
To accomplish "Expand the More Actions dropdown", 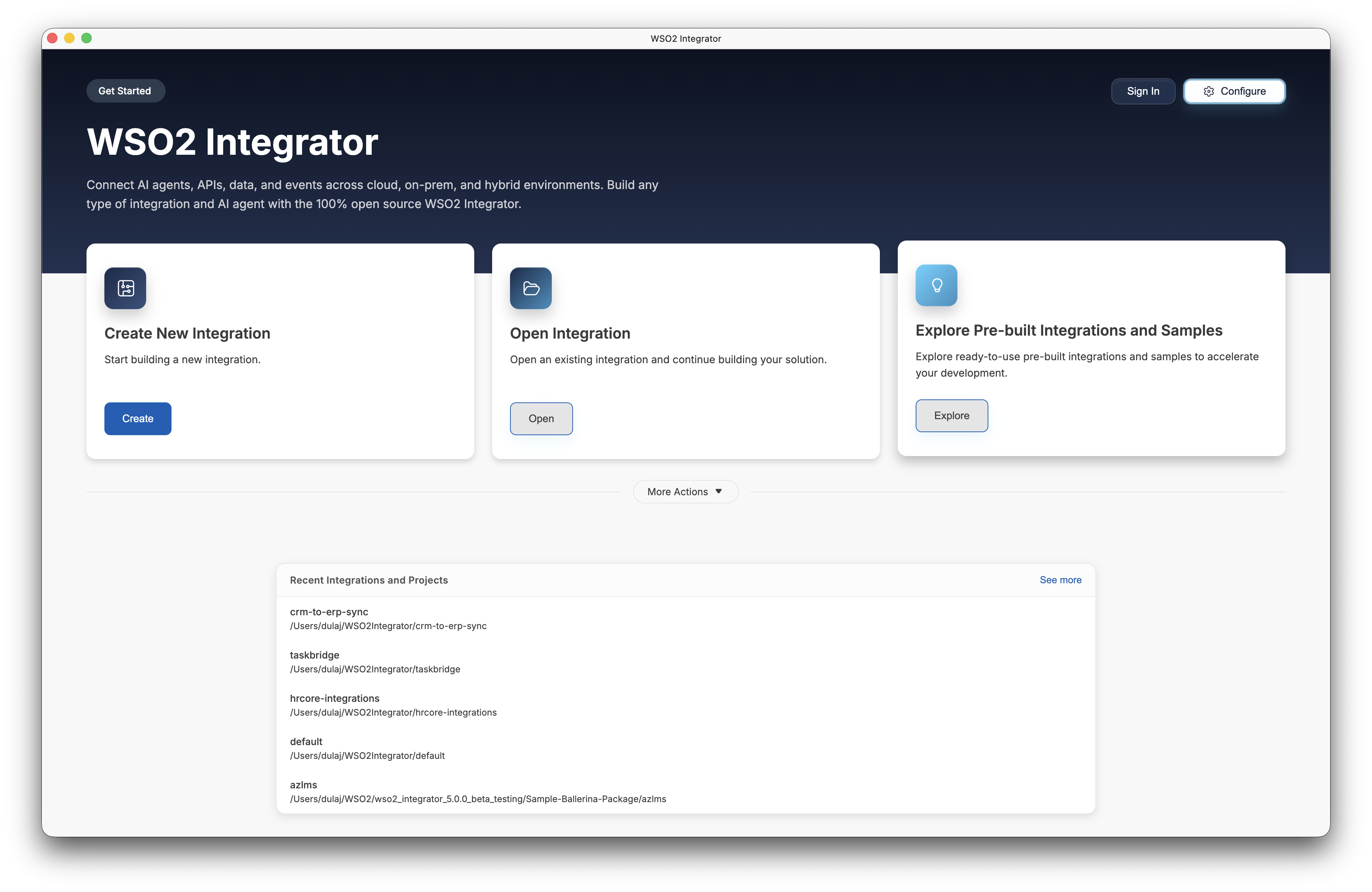I will [685, 491].
